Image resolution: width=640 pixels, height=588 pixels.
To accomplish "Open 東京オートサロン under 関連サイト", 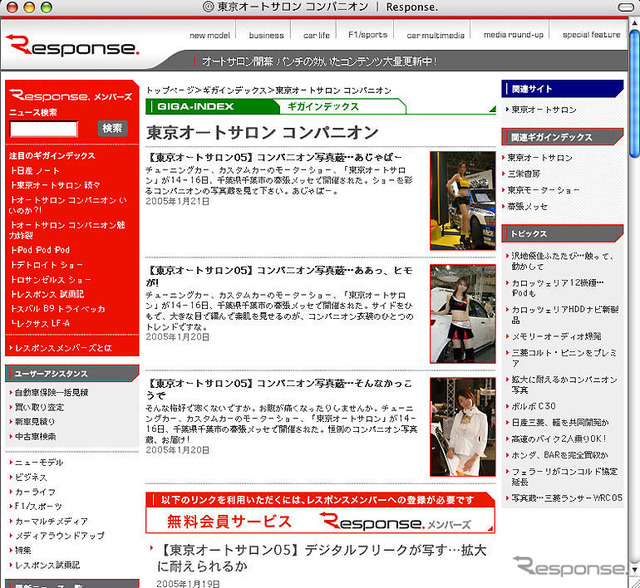I will tap(543, 110).
